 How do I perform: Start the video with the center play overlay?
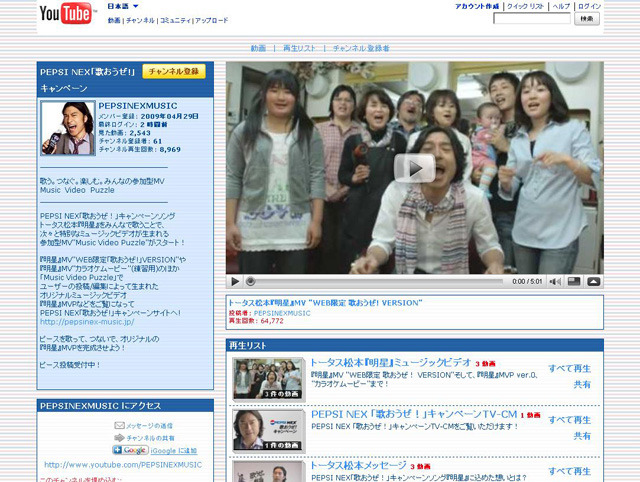tap(414, 168)
